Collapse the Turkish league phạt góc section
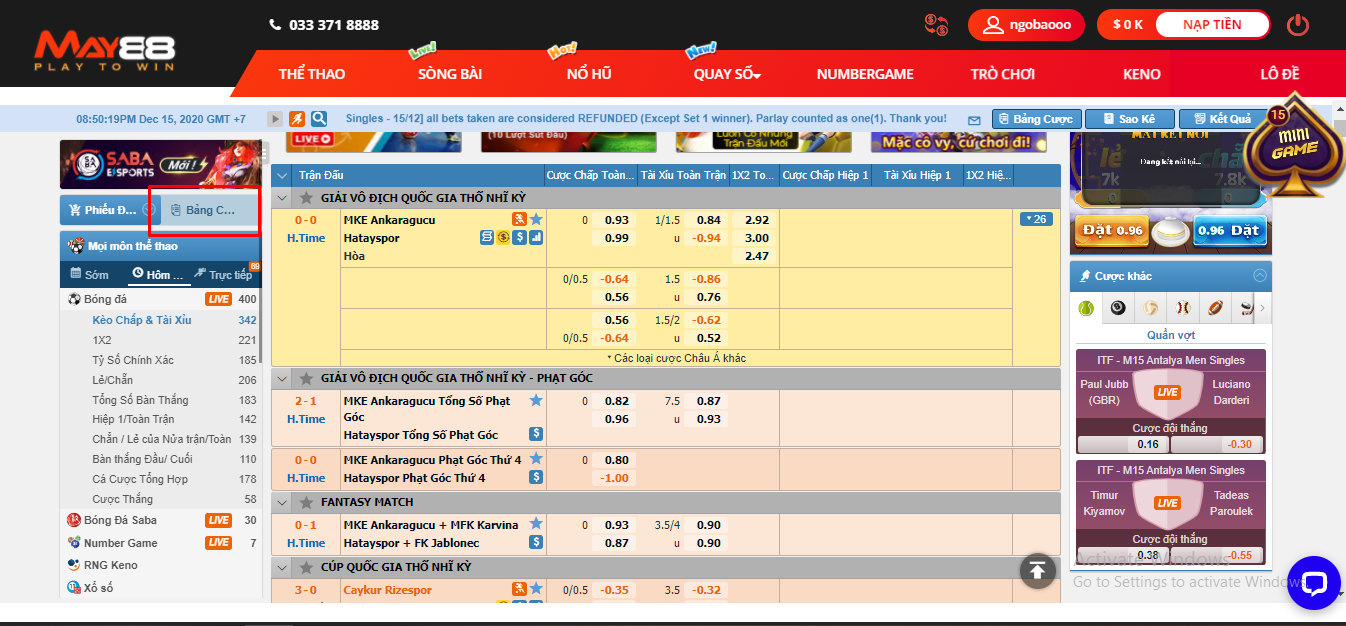Viewport: 1346px width, 626px height. (282, 379)
